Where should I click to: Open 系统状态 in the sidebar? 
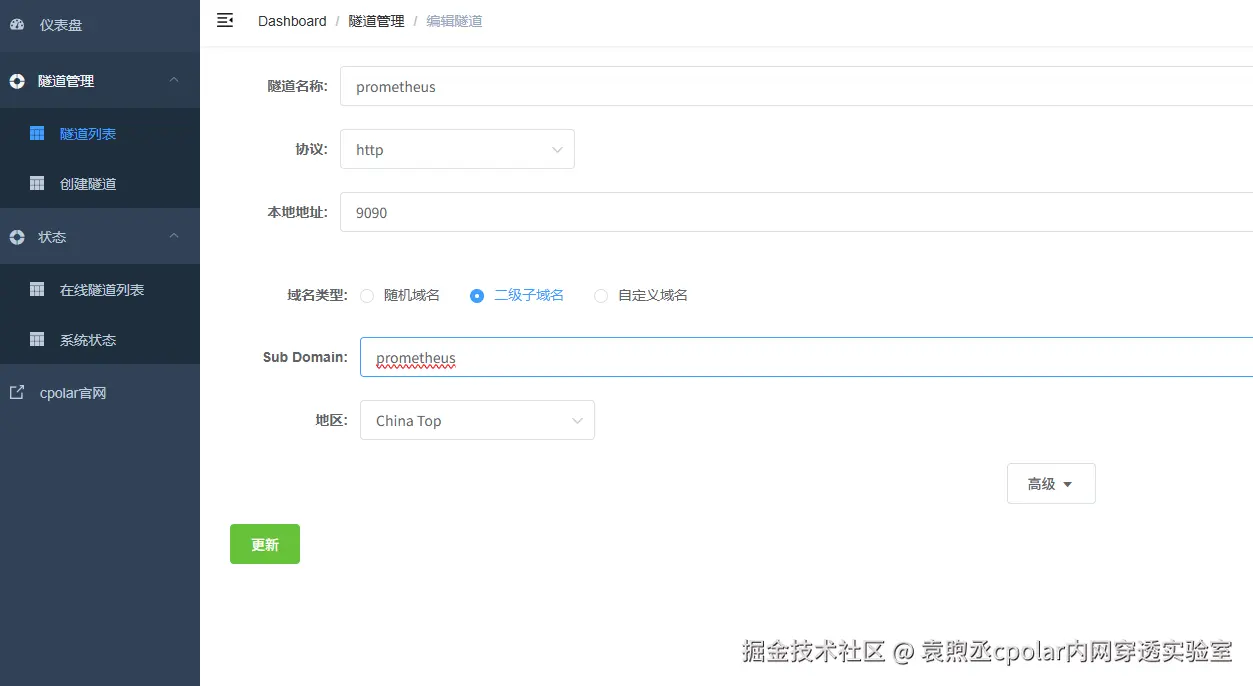(100, 339)
